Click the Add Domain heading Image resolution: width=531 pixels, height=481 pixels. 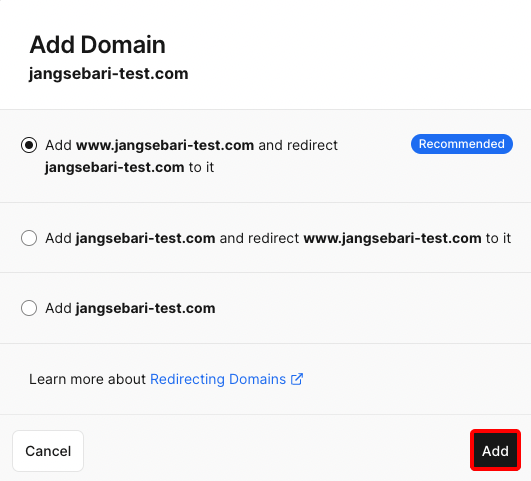tap(98, 45)
